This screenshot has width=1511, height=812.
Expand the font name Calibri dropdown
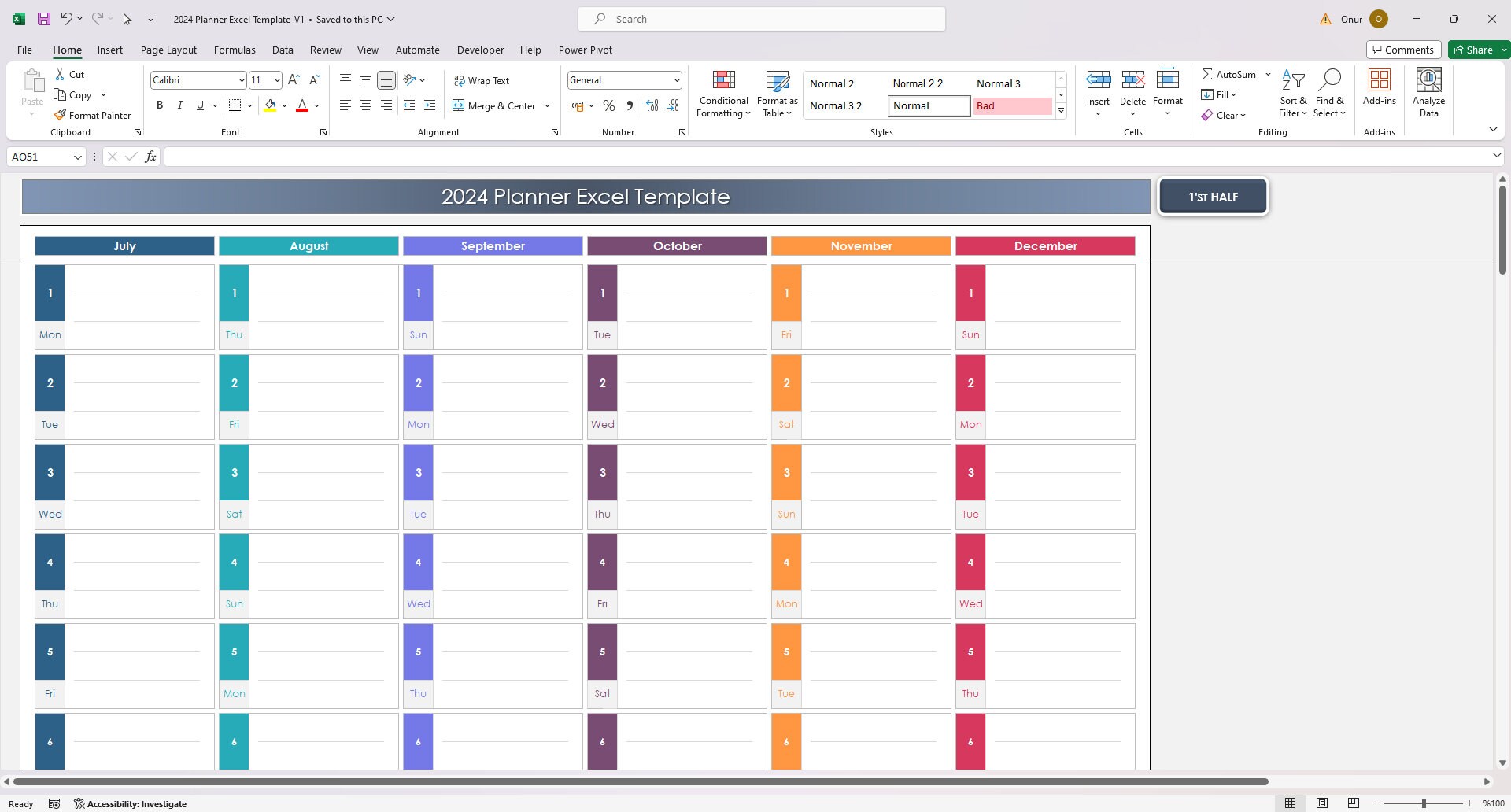tap(242, 80)
